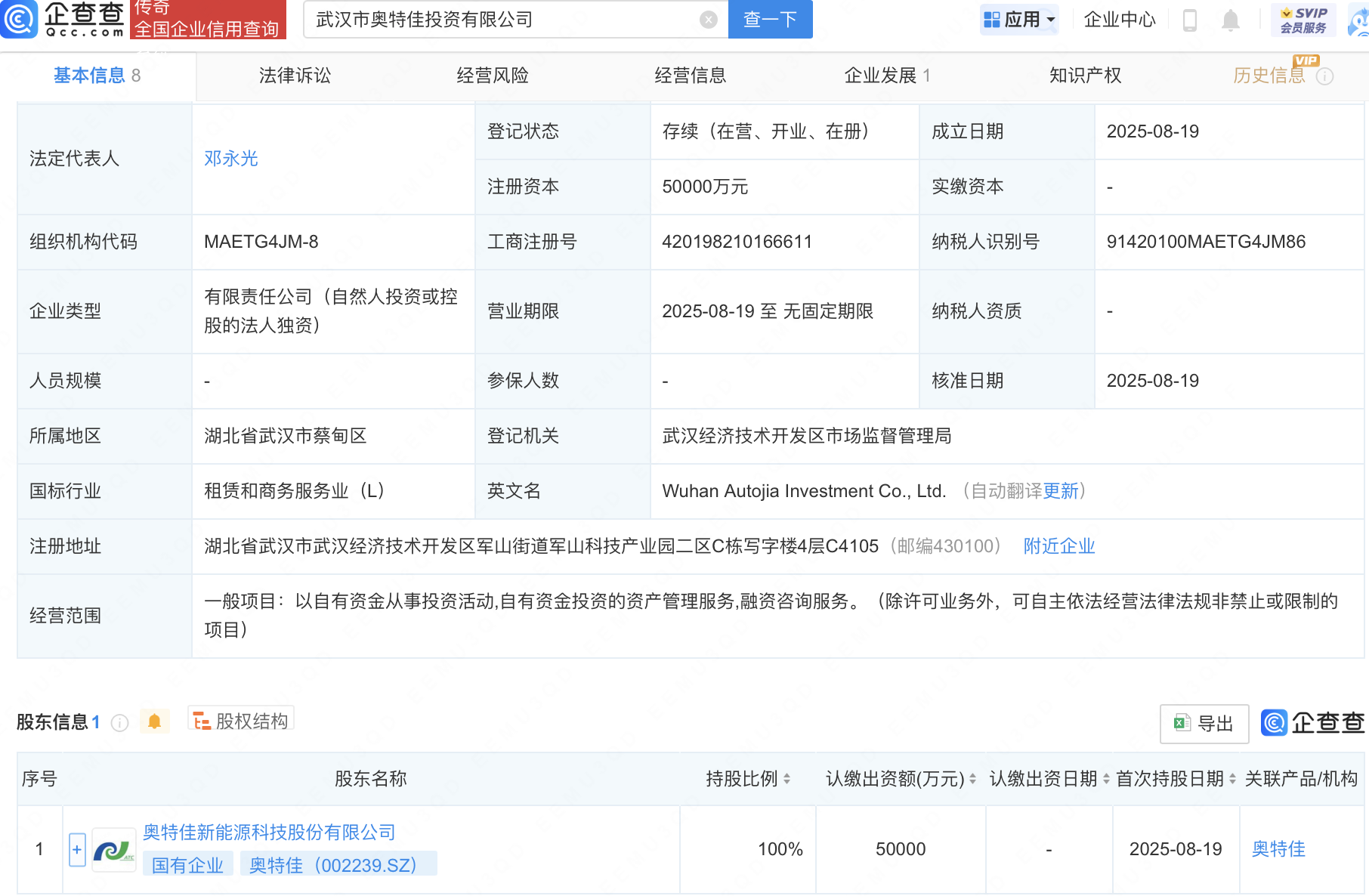Switch to 法律诉讼 tab
This screenshot has width=1369, height=896.
(x=295, y=76)
